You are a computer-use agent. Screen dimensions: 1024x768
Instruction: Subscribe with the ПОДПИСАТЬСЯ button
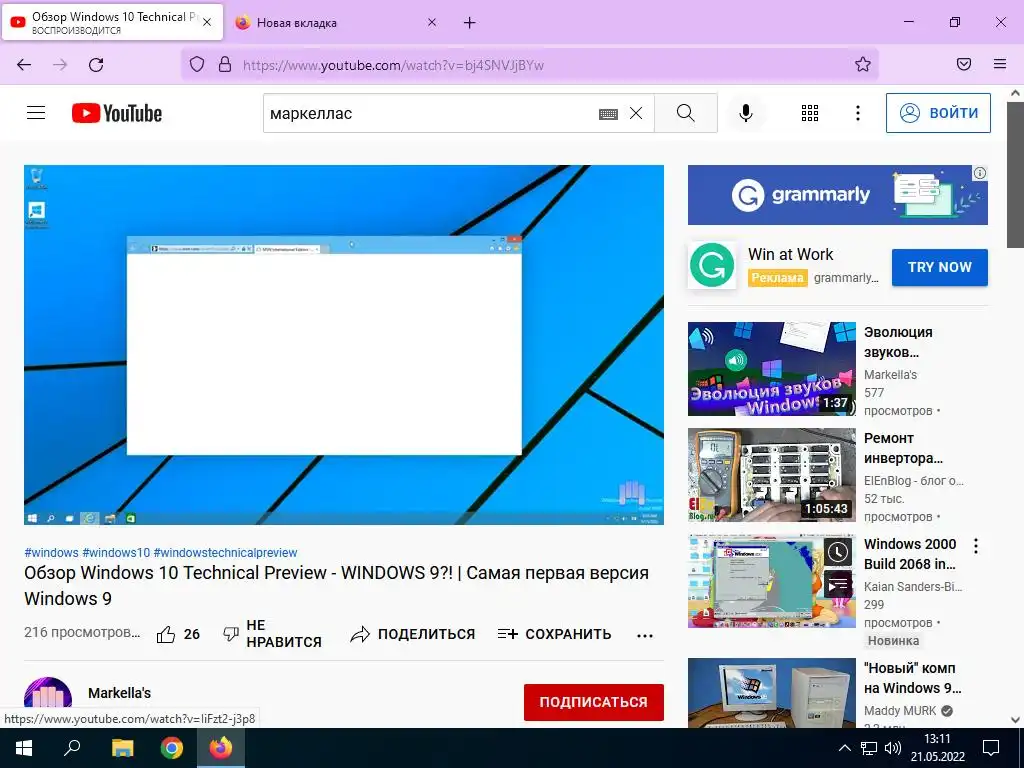594,702
